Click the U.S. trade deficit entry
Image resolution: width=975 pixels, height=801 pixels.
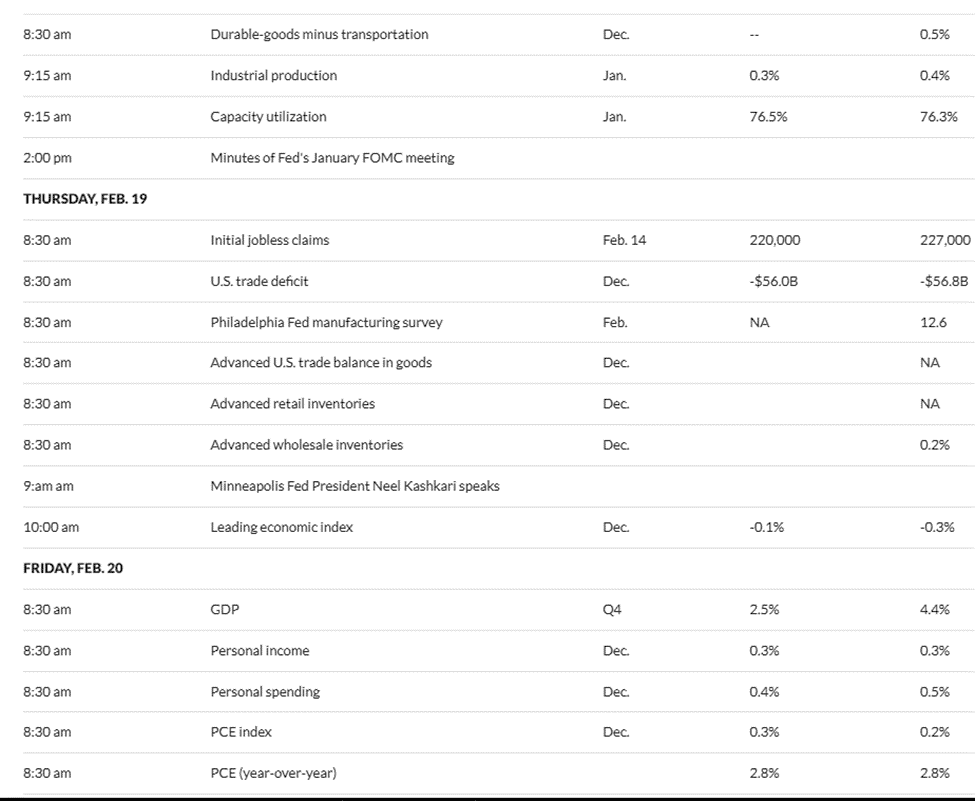click(259, 281)
